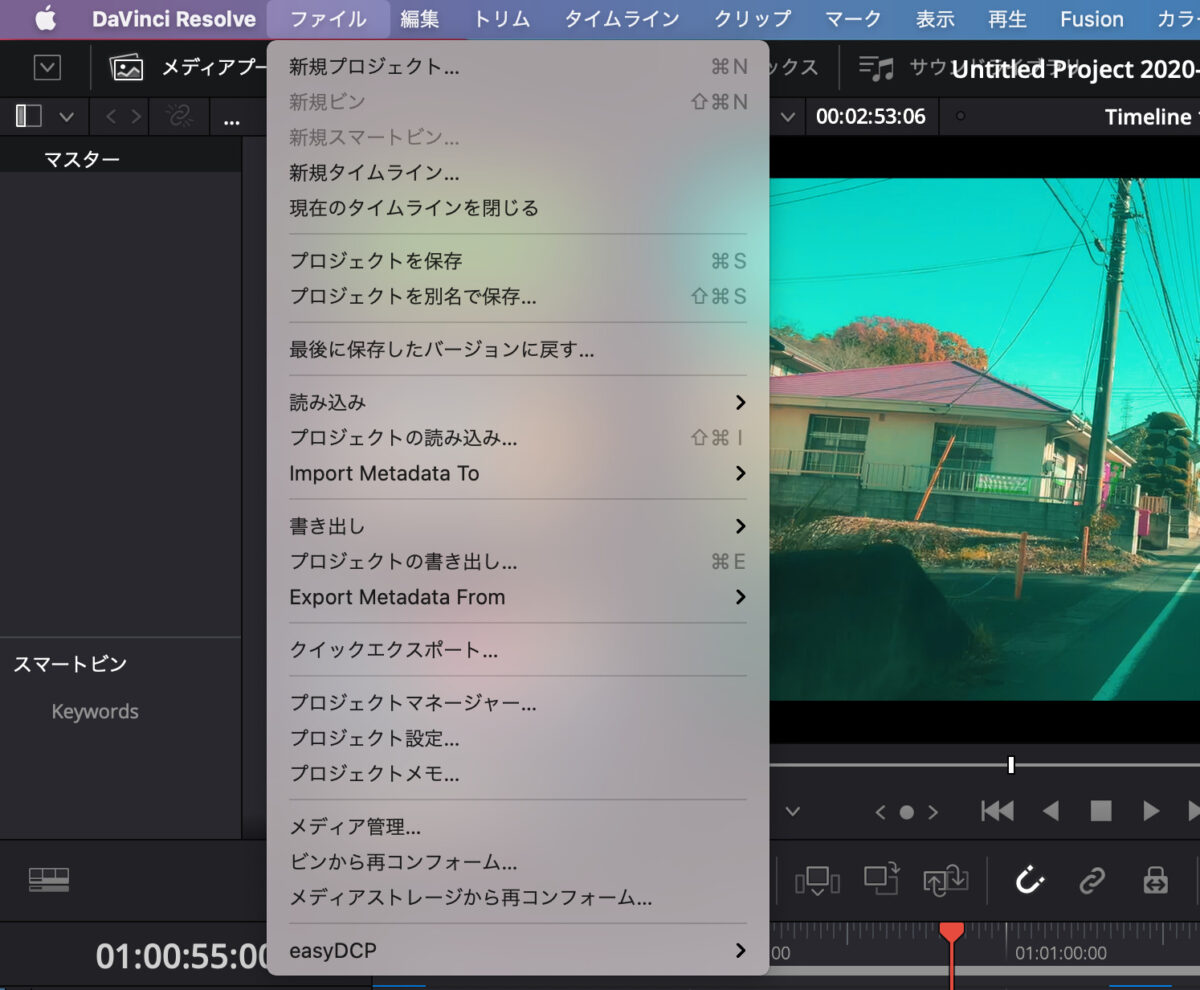Choose プロジェクトを保存 from the File menu

click(518, 262)
